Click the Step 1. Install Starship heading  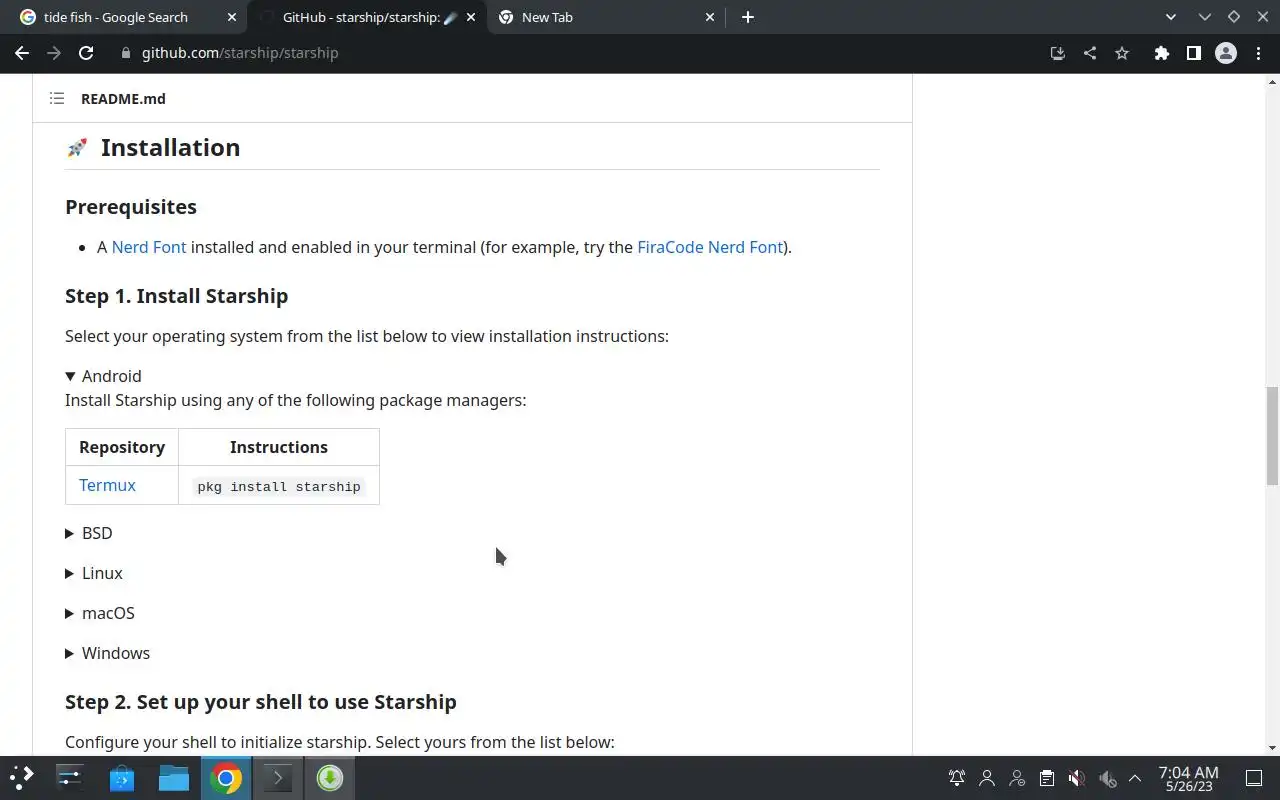176,296
